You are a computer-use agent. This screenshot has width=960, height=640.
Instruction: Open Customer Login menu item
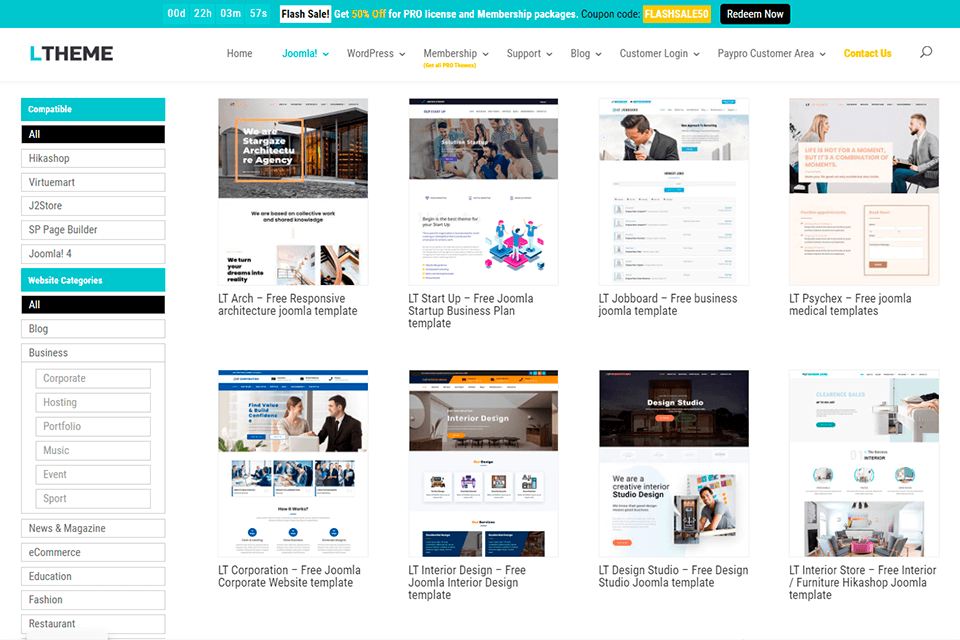click(x=654, y=53)
